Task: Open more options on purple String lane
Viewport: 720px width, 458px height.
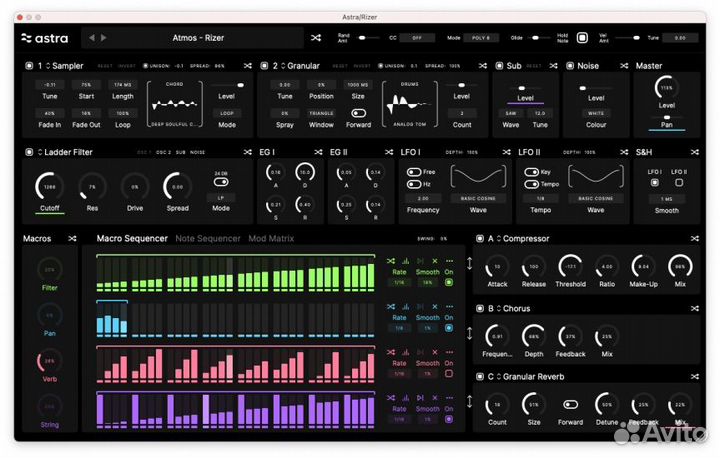Action: (450, 397)
